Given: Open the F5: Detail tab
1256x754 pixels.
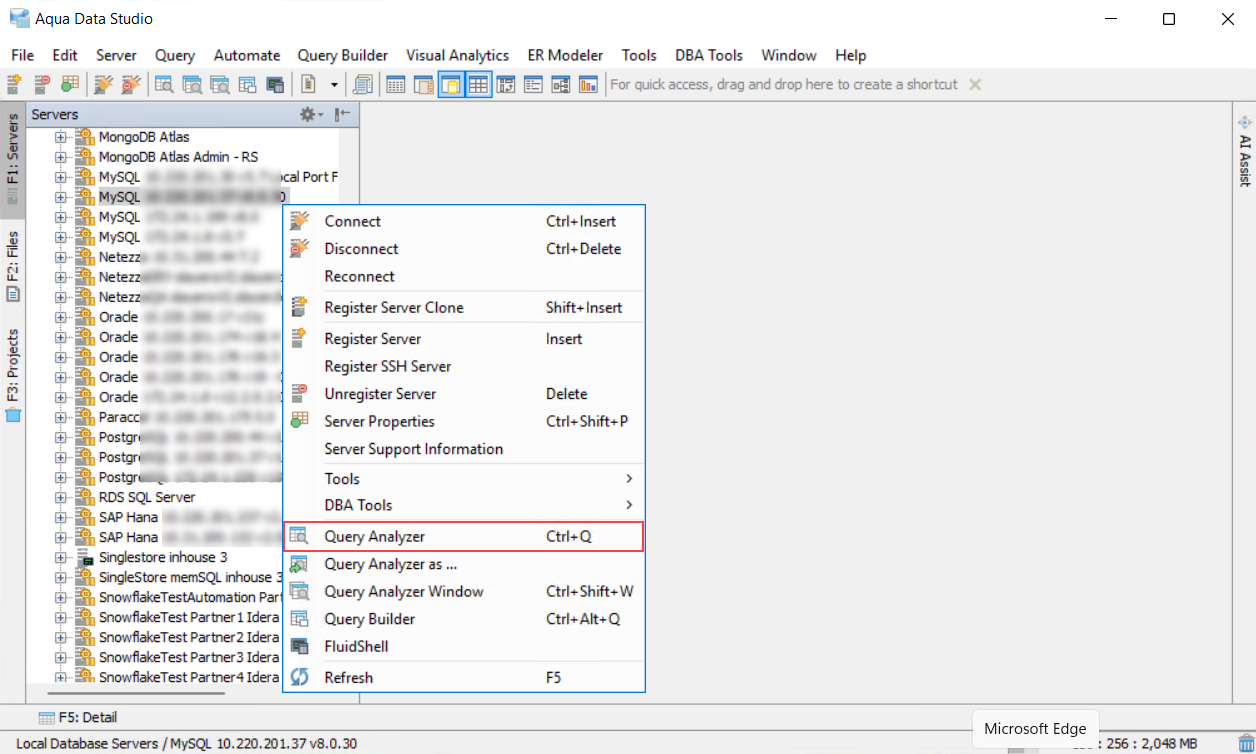Looking at the screenshot, I should click(78, 717).
